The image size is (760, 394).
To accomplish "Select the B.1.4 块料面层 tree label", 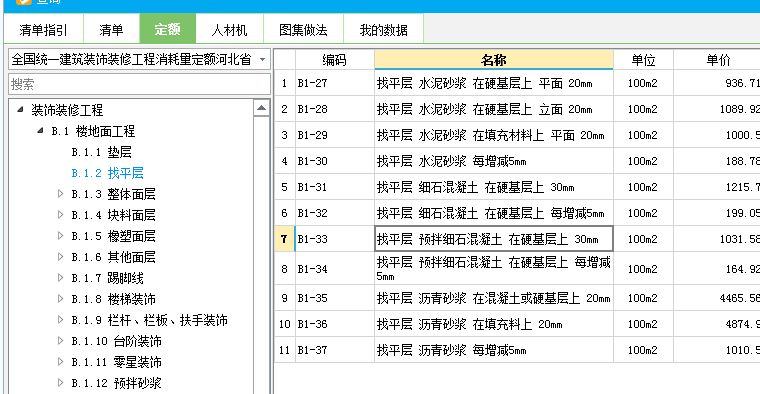I will 113,215.
